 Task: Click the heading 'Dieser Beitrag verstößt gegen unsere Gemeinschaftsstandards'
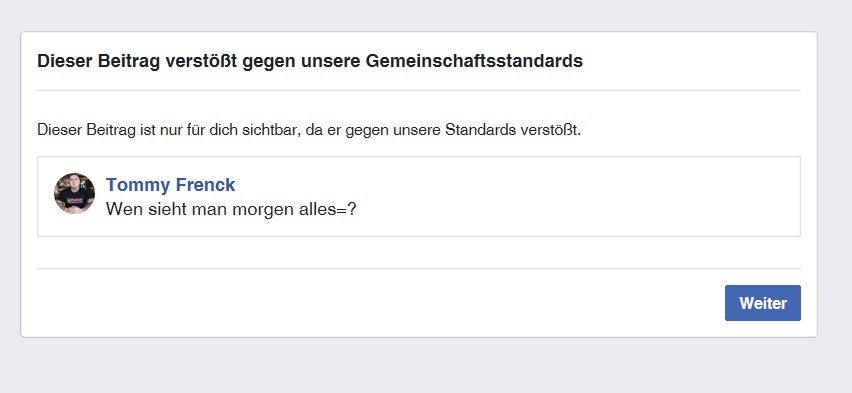(310, 61)
